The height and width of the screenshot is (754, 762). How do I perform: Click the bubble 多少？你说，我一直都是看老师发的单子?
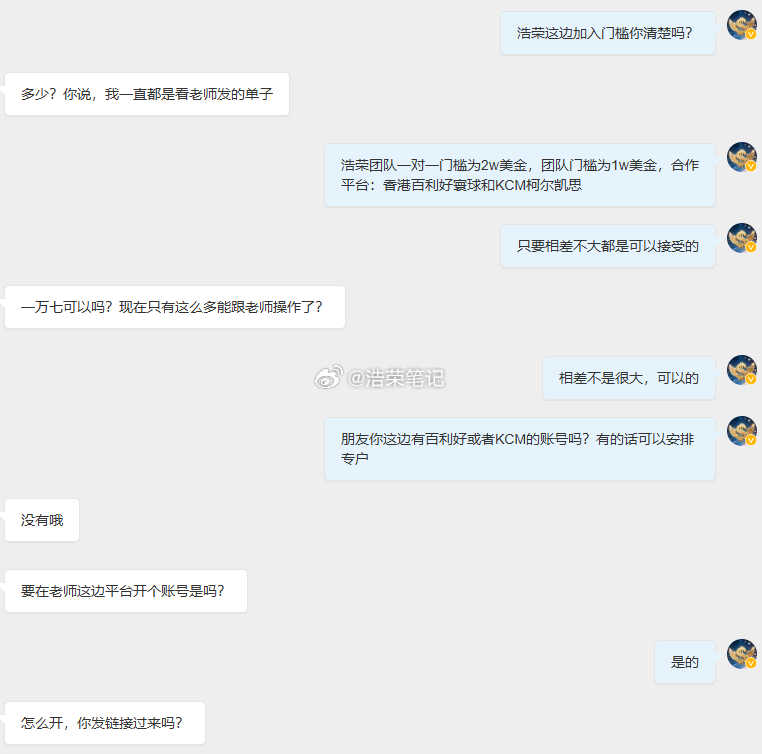147,94
